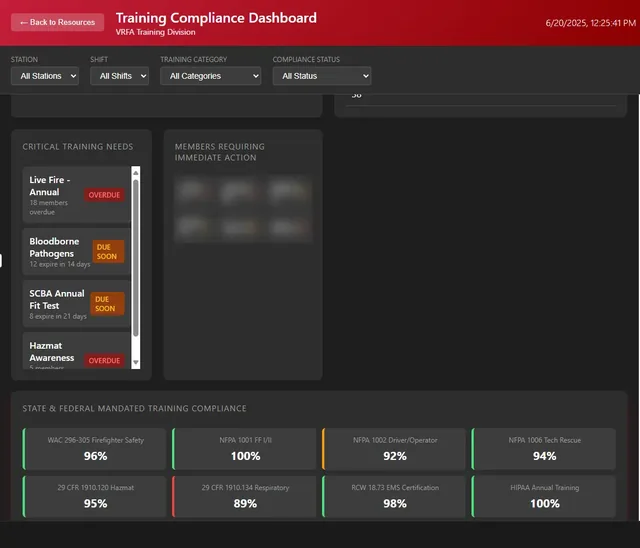
Task: Open the NFPA 1006 Tech Rescue 94% card
Action: (x=544, y=449)
